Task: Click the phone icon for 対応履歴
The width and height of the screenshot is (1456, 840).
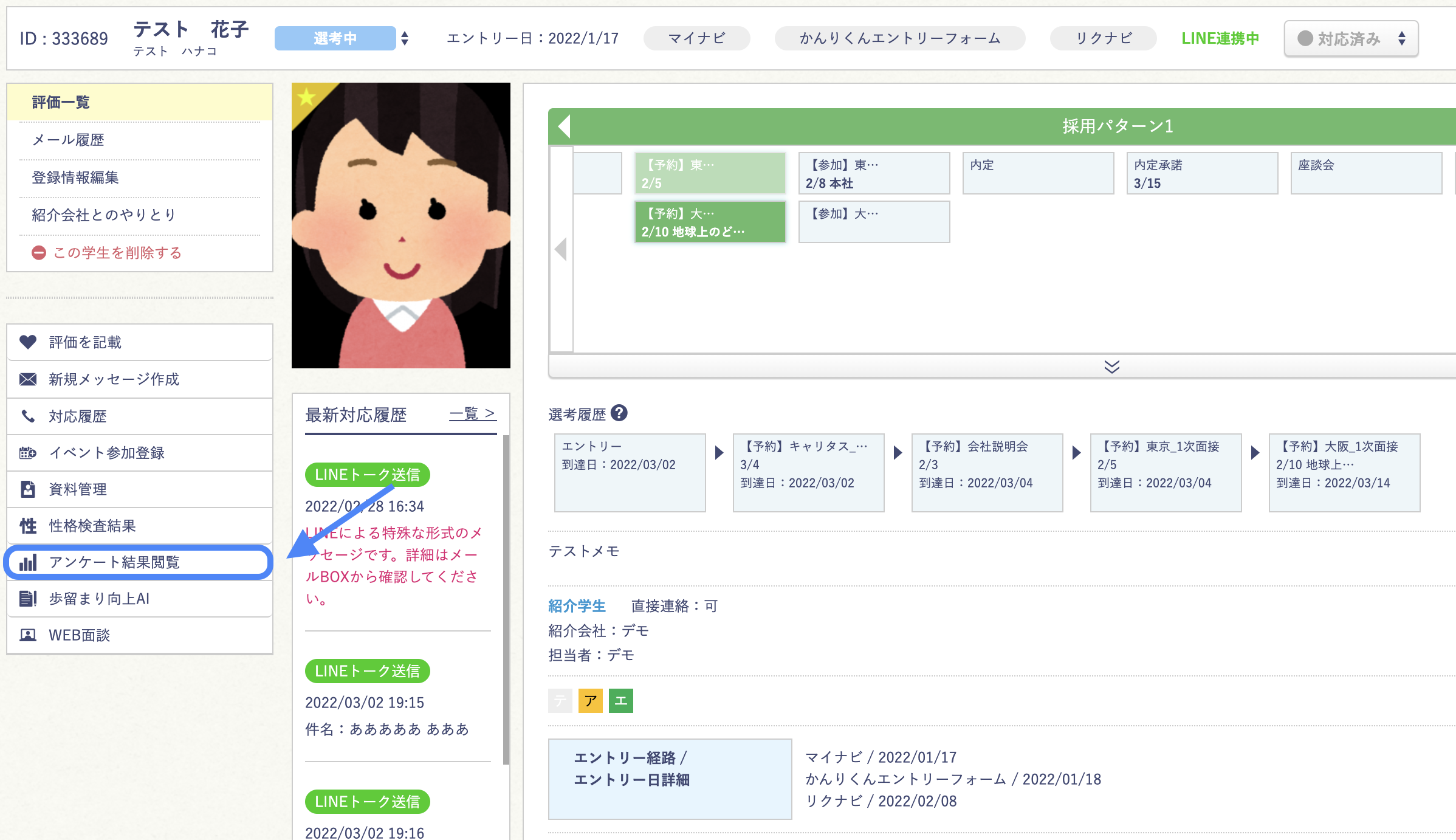Action: click(28, 416)
